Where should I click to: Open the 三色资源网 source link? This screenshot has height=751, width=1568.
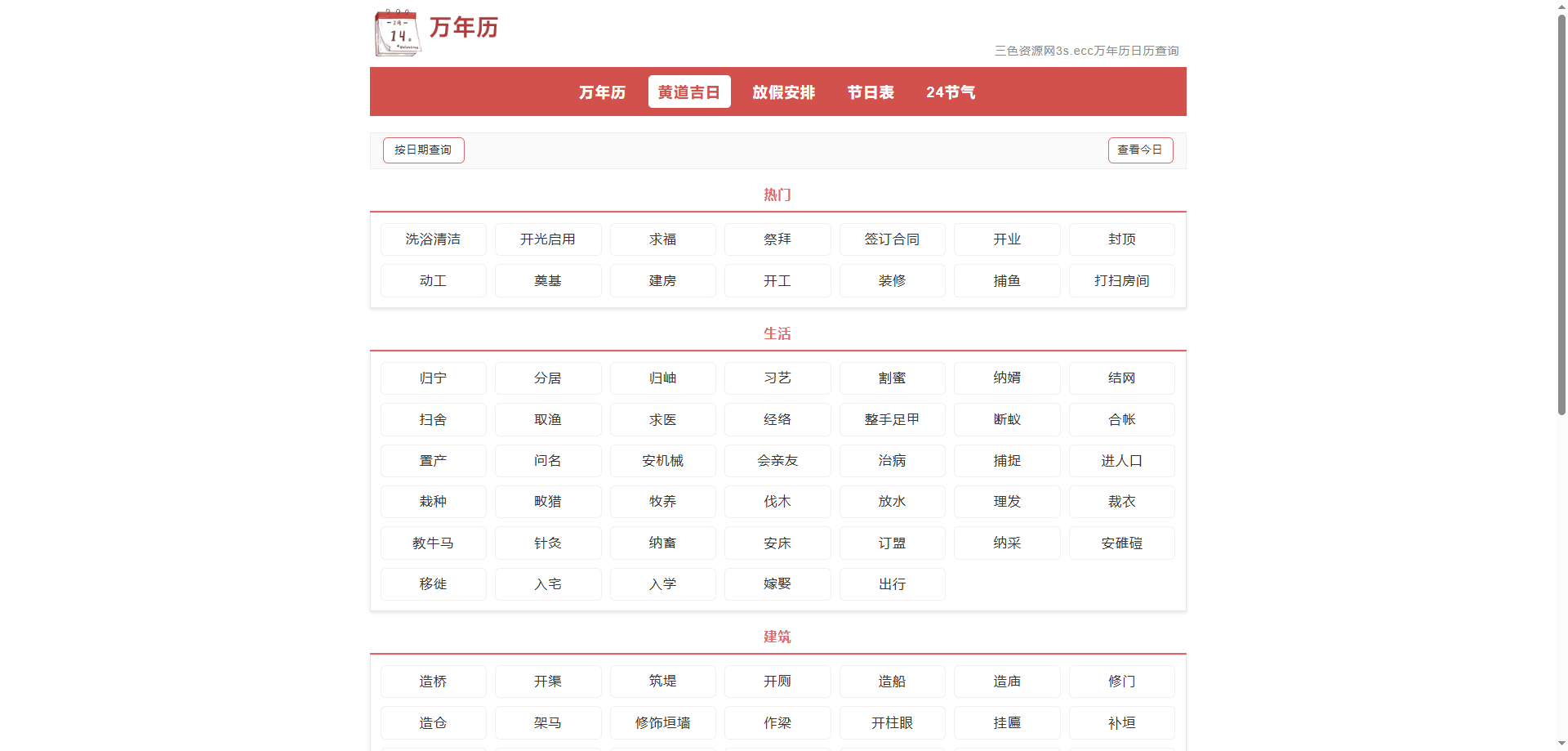click(1086, 50)
